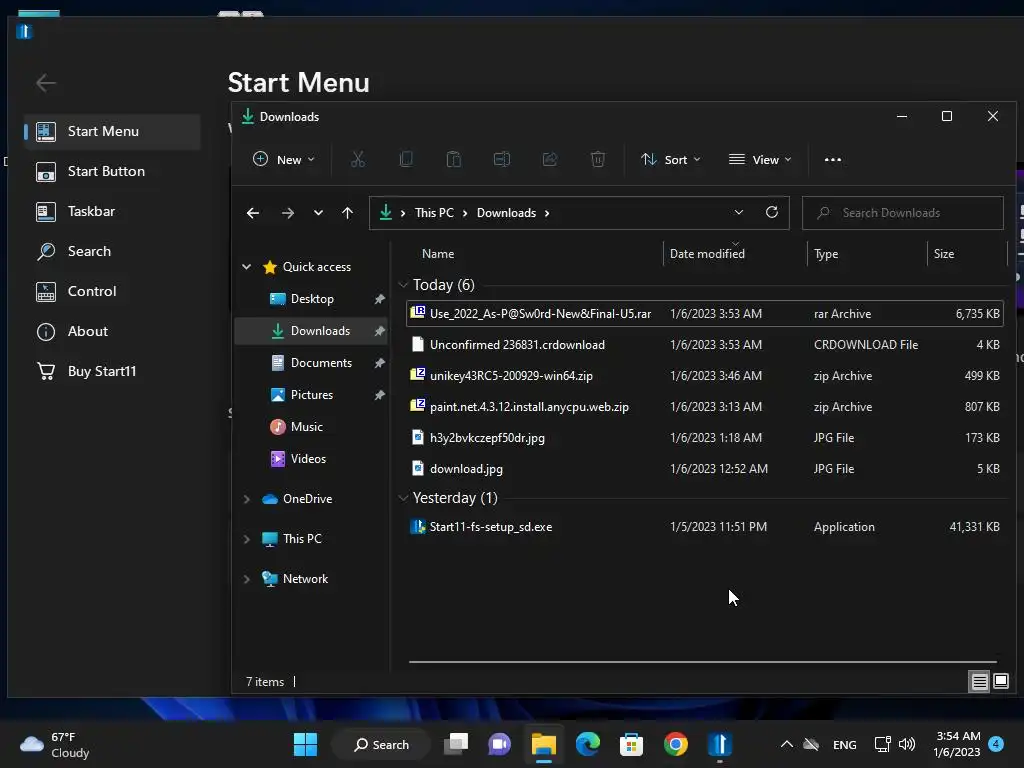Screen dimensions: 1024x768
Task: Sort by Size column header
Action: point(967,253)
